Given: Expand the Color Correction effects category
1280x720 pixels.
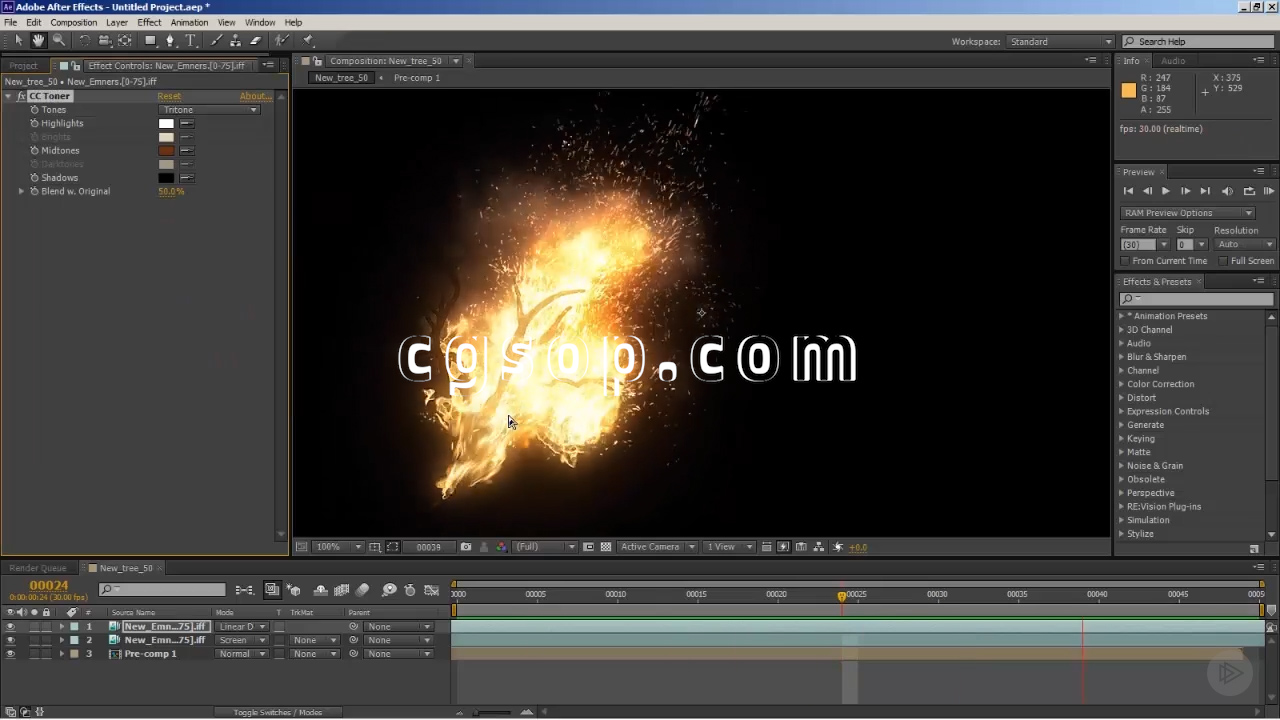Looking at the screenshot, I should 1121,384.
